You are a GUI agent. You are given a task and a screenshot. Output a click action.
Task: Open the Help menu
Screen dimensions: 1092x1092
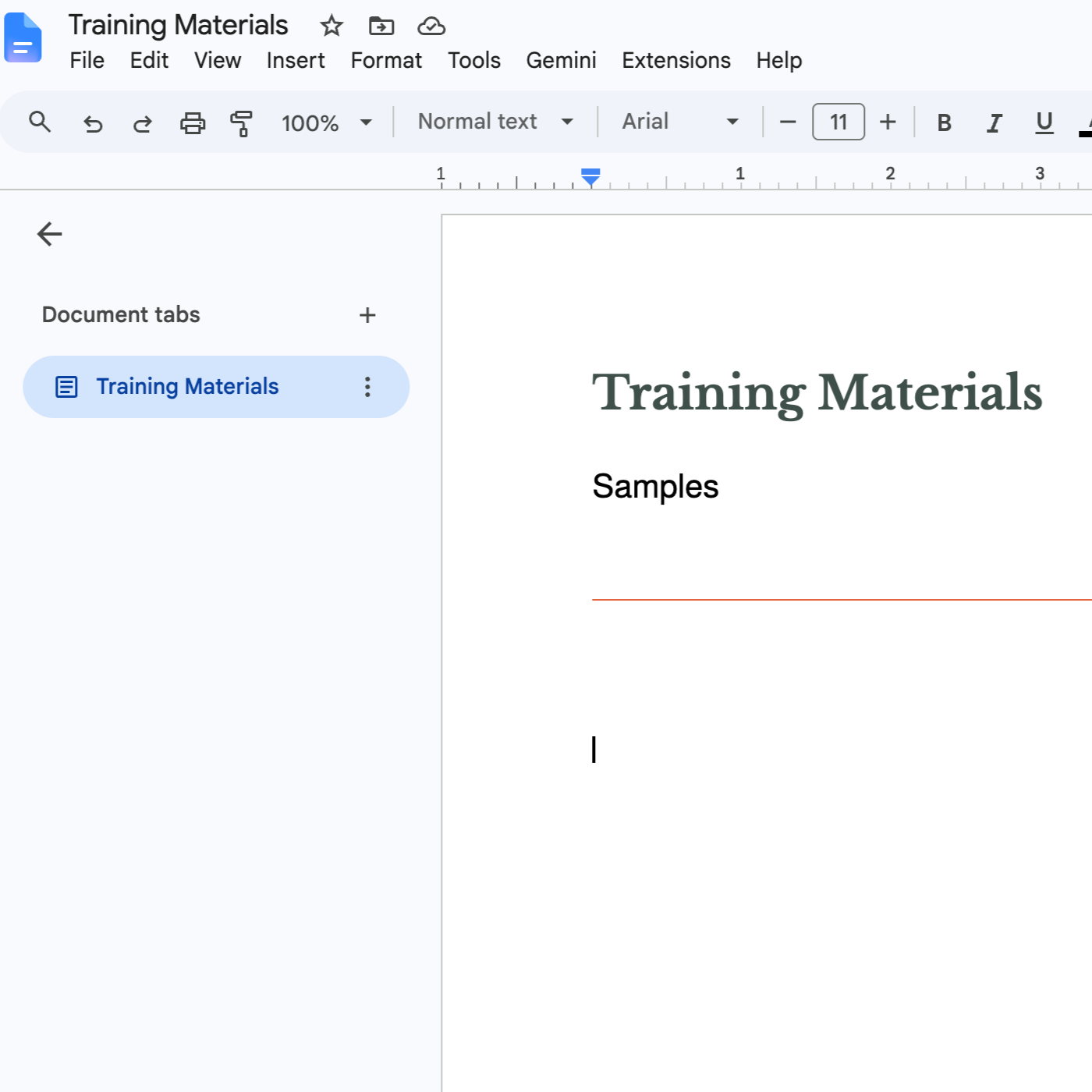[779, 60]
